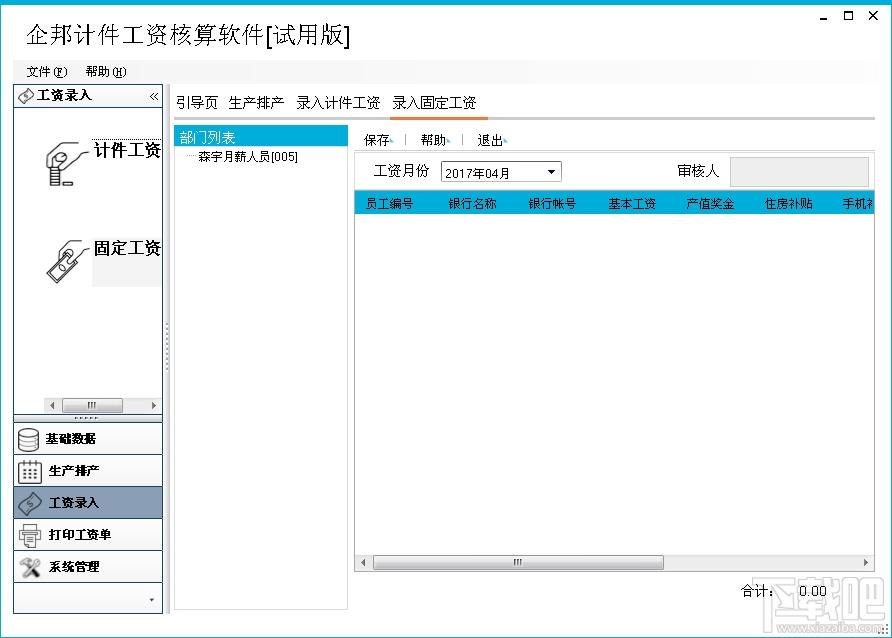Open the 打印工资单 module
The width and height of the screenshot is (892, 638).
(x=87, y=534)
